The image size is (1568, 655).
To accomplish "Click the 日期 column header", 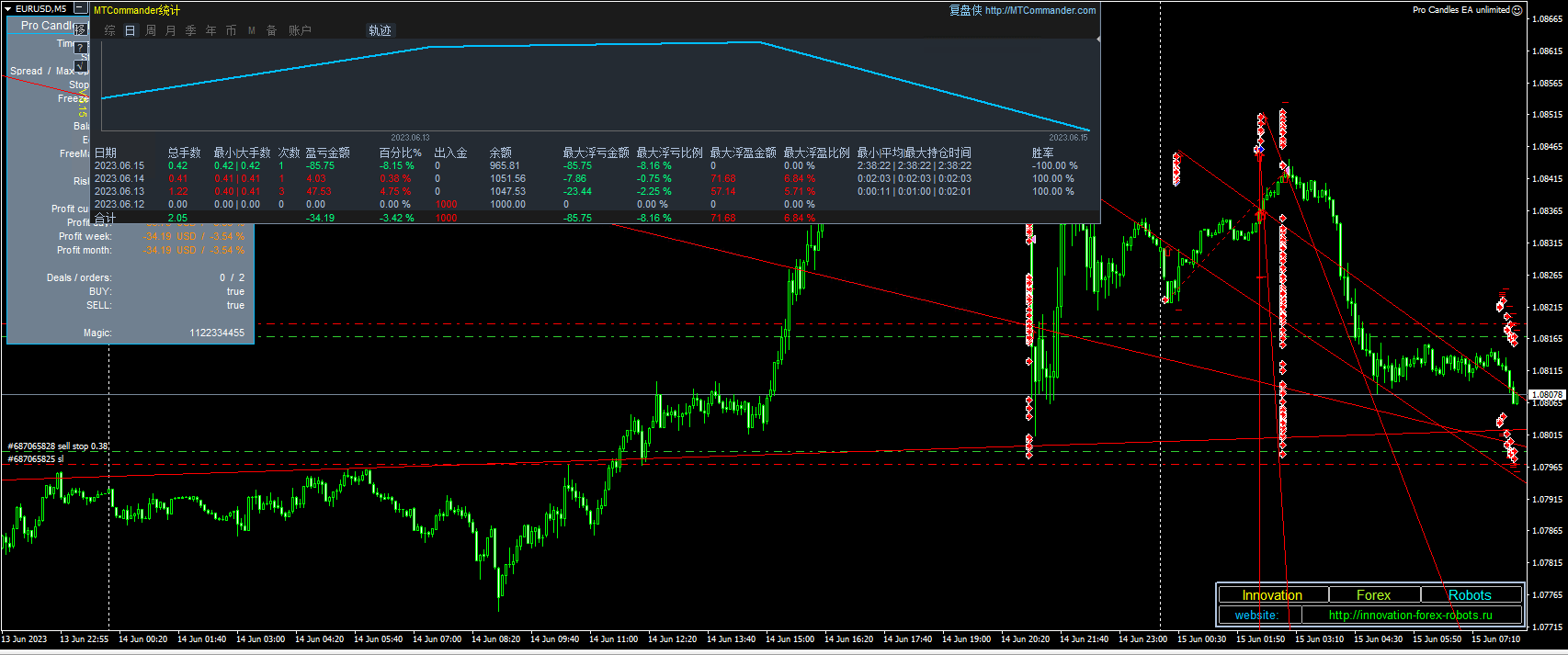I will 106,152.
